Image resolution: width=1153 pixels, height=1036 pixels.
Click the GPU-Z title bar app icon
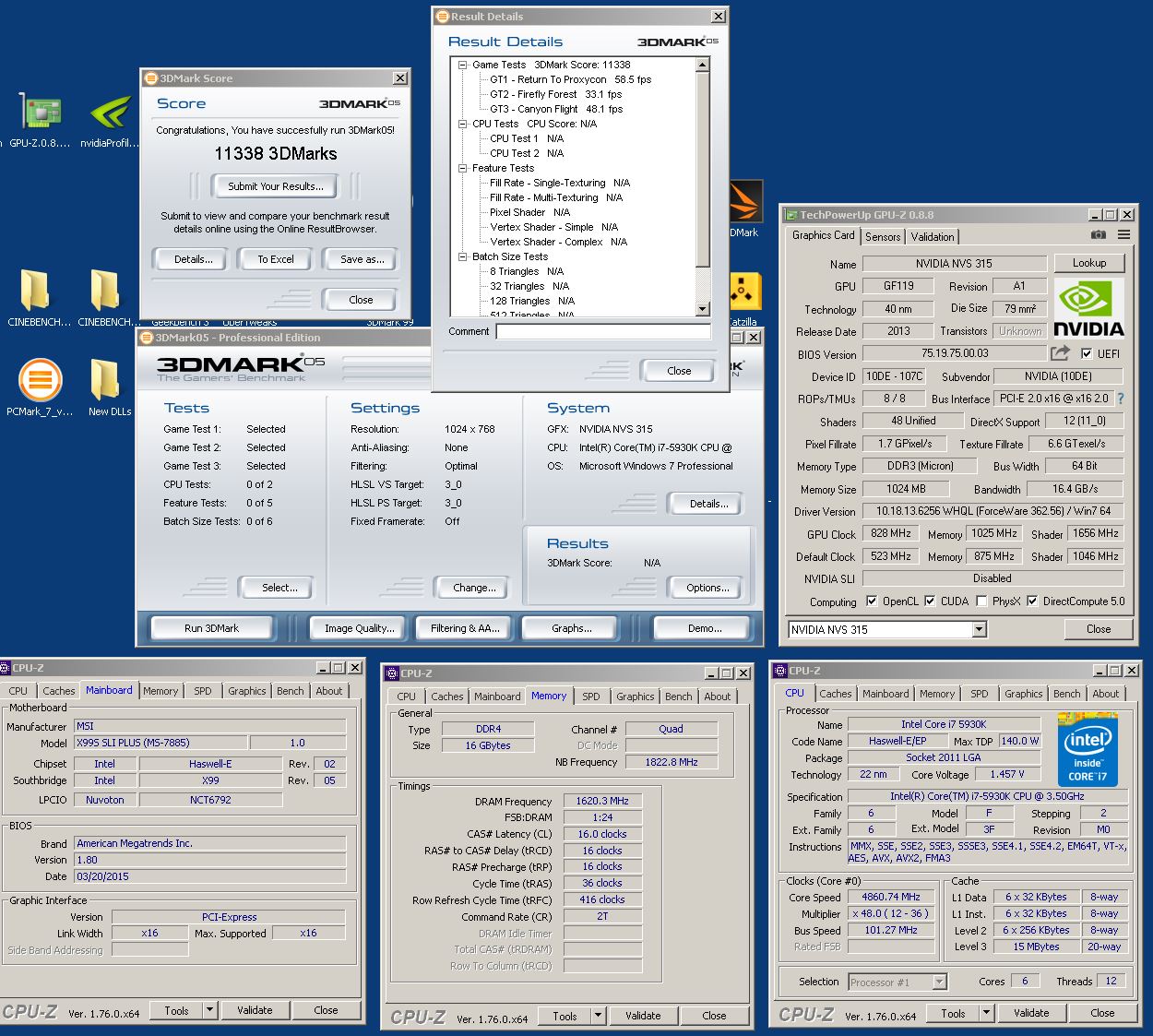(x=790, y=215)
